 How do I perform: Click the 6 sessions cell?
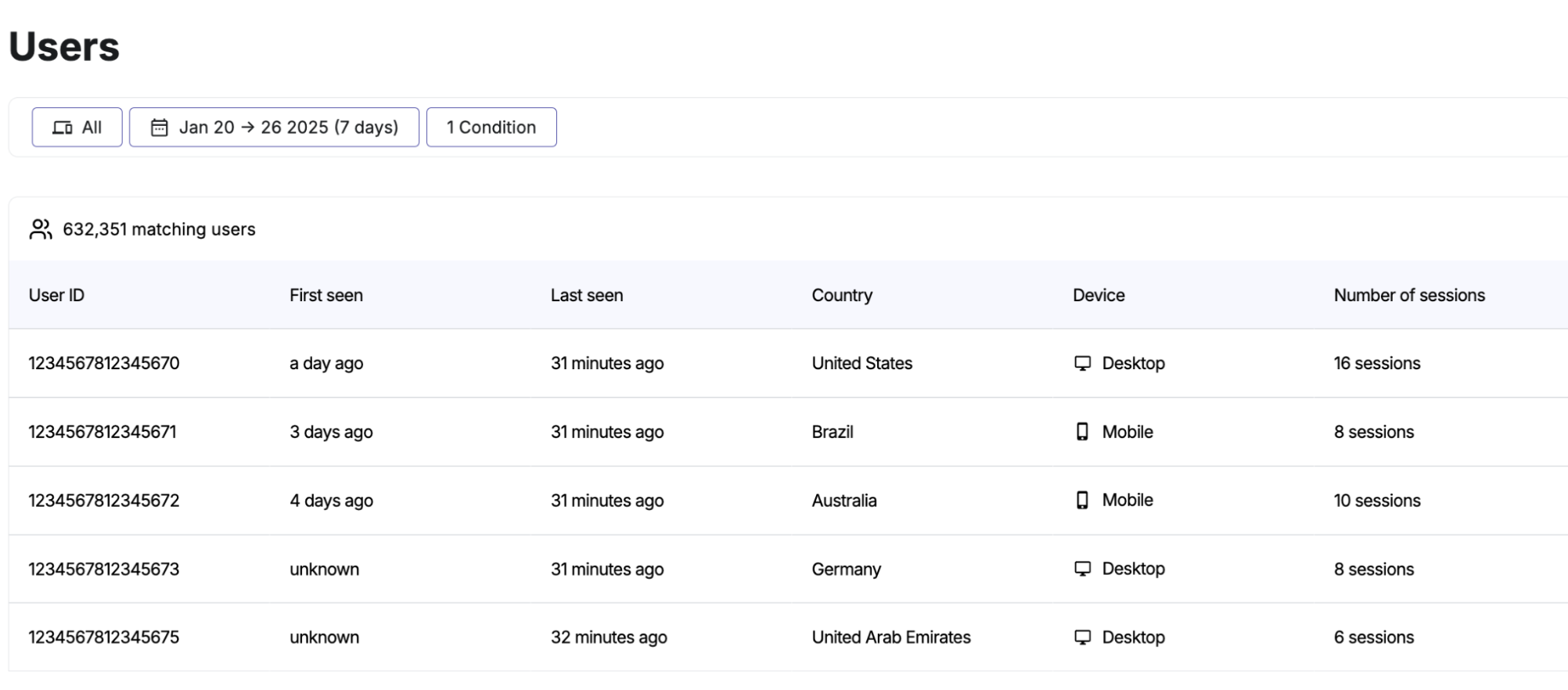coord(1374,637)
